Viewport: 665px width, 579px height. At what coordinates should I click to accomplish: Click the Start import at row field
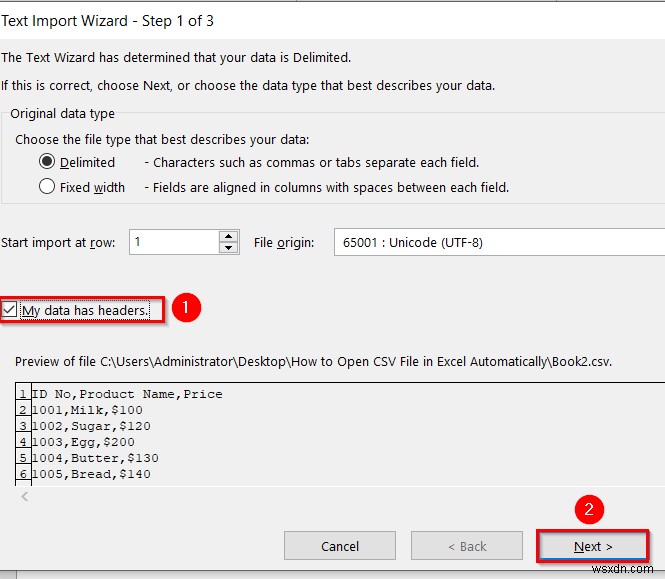point(174,242)
